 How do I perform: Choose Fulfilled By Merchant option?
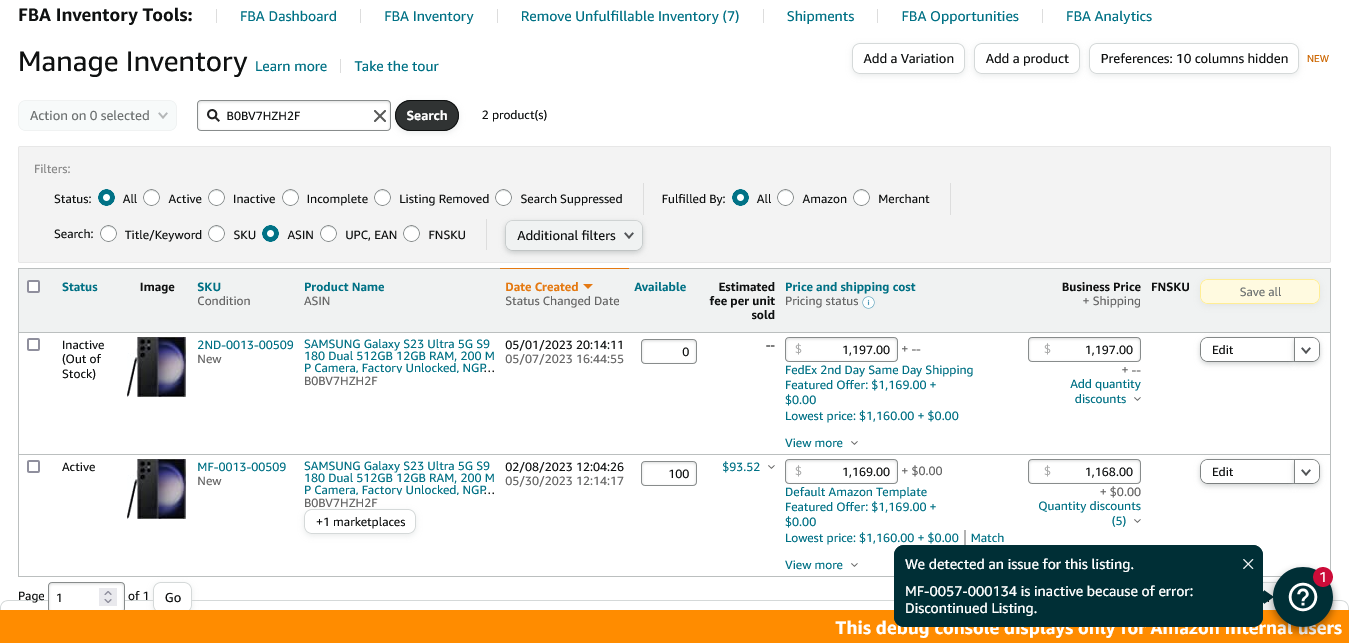pos(862,198)
